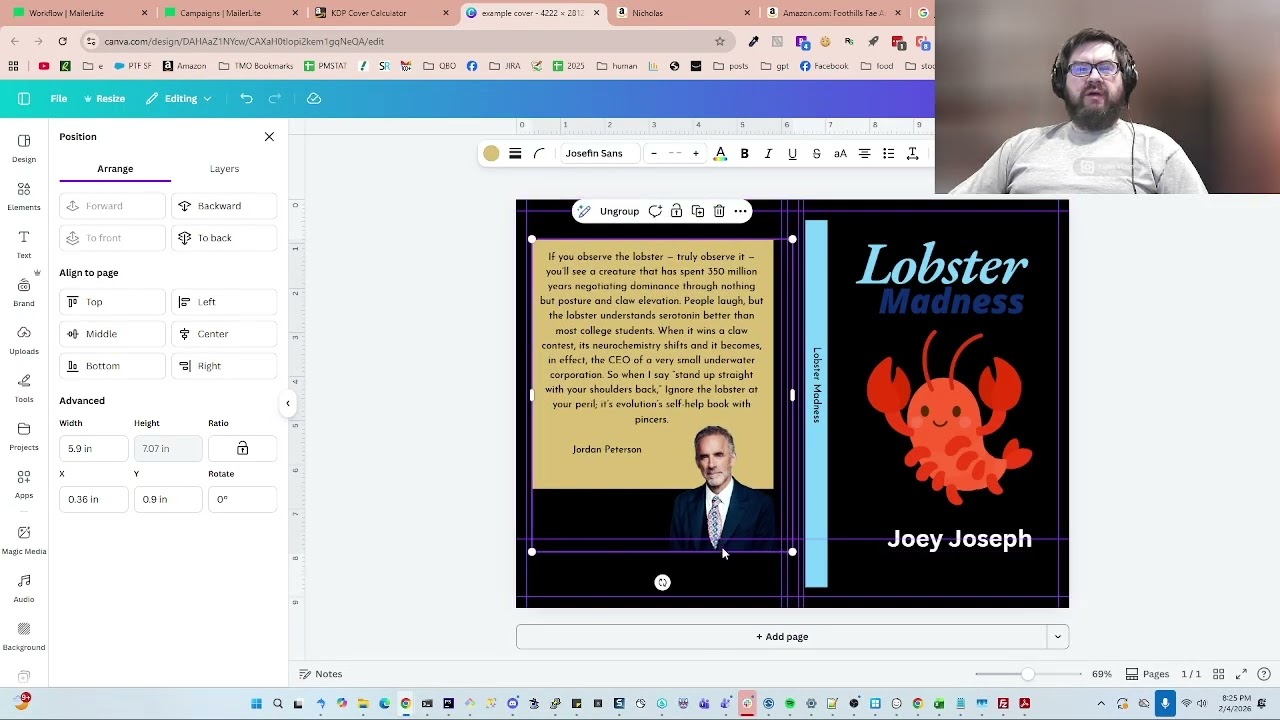This screenshot has height=720, width=1280.
Task: Open the Resize menu
Action: [x=104, y=98]
